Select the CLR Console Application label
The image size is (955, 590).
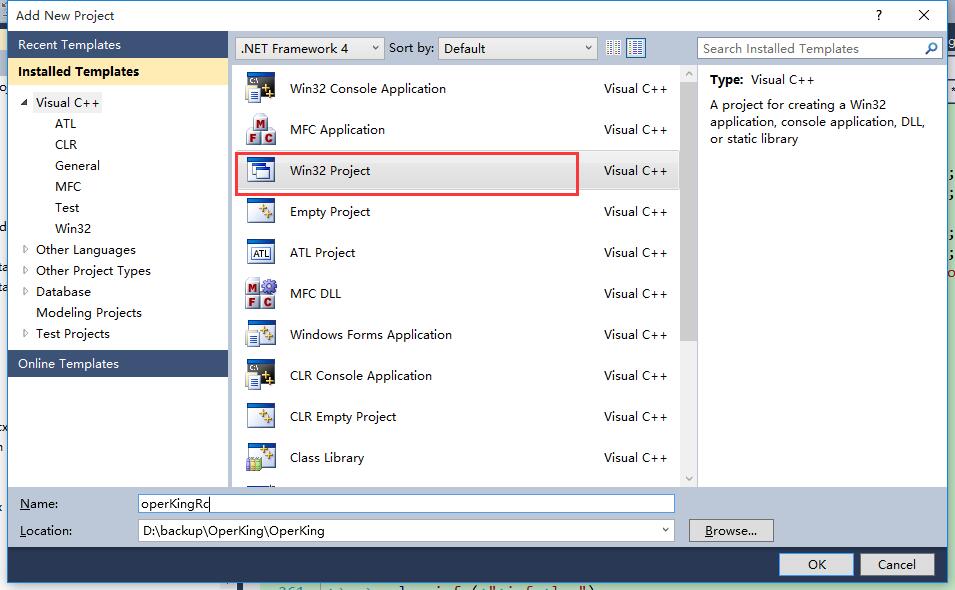click(361, 376)
